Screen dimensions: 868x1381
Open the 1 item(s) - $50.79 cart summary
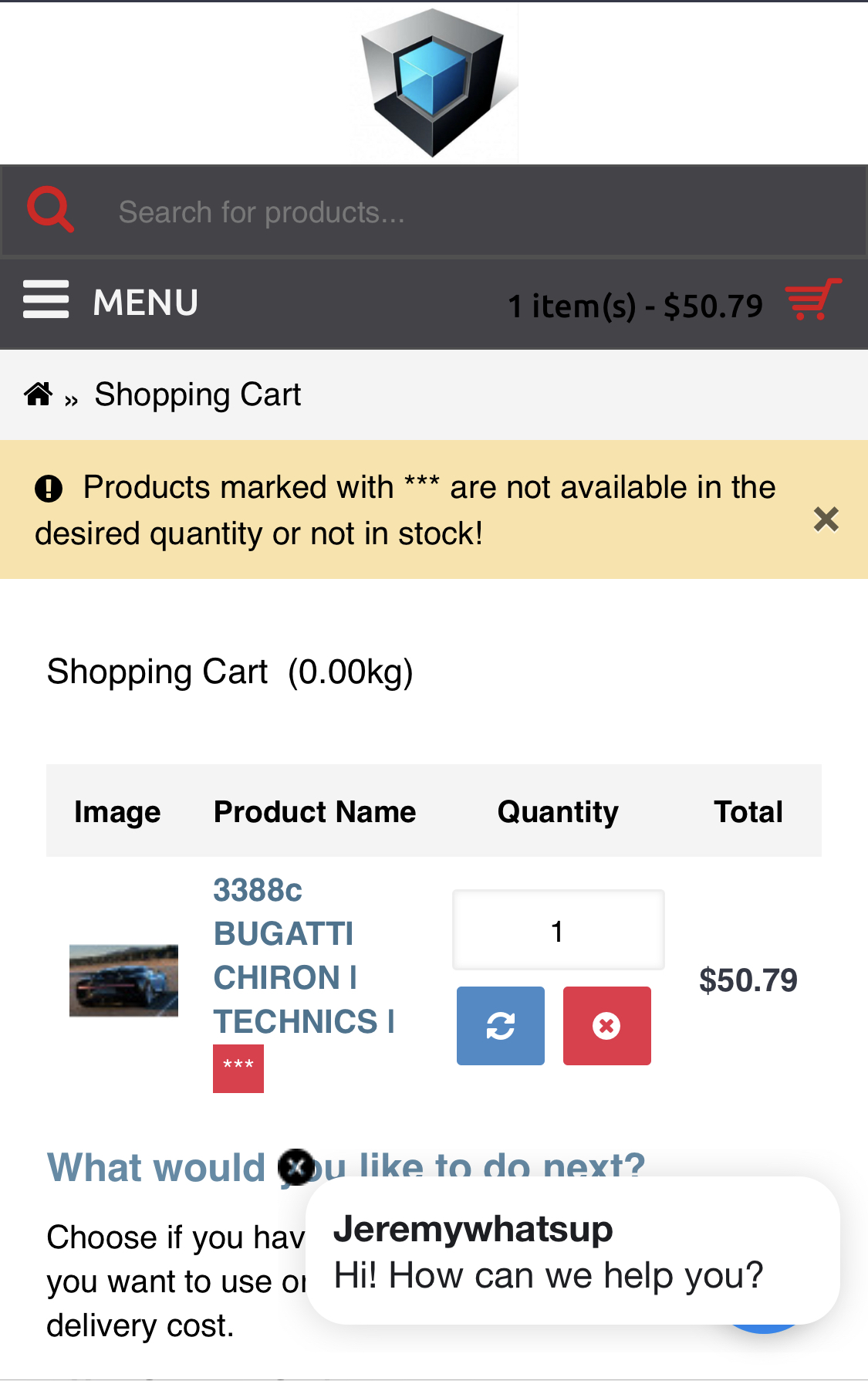635,306
